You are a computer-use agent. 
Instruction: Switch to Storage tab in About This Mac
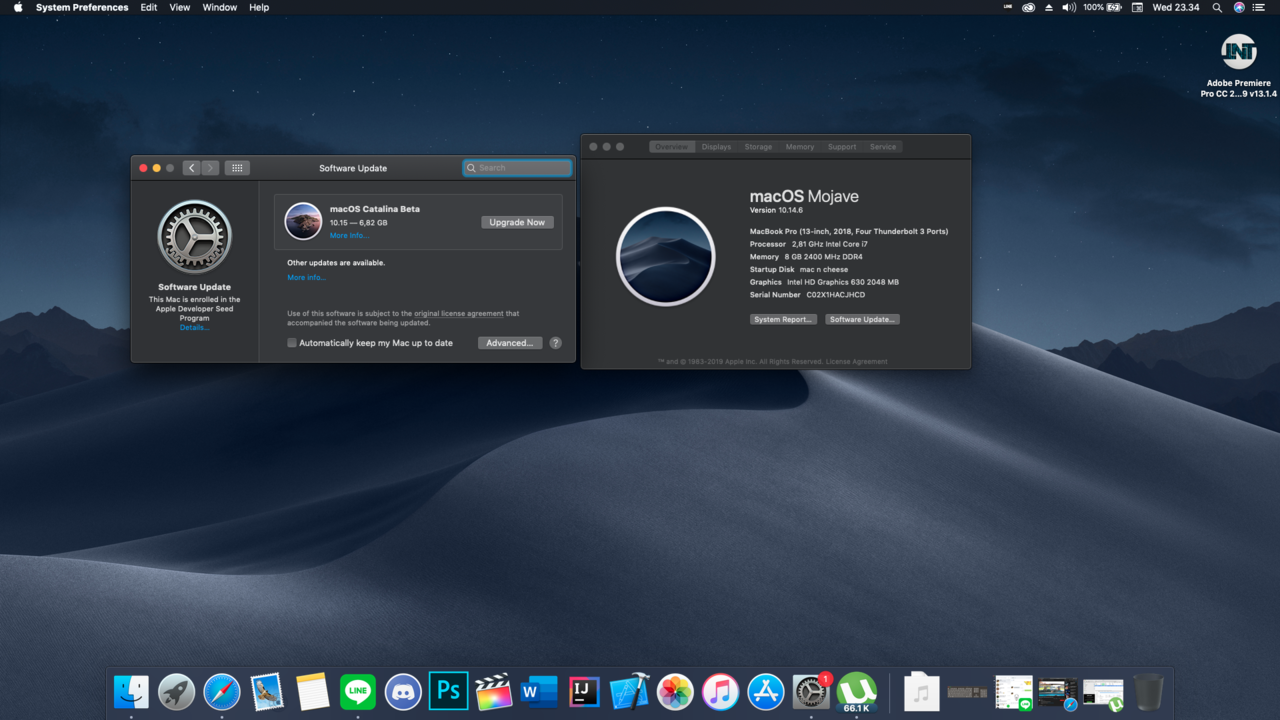pyautogui.click(x=758, y=147)
